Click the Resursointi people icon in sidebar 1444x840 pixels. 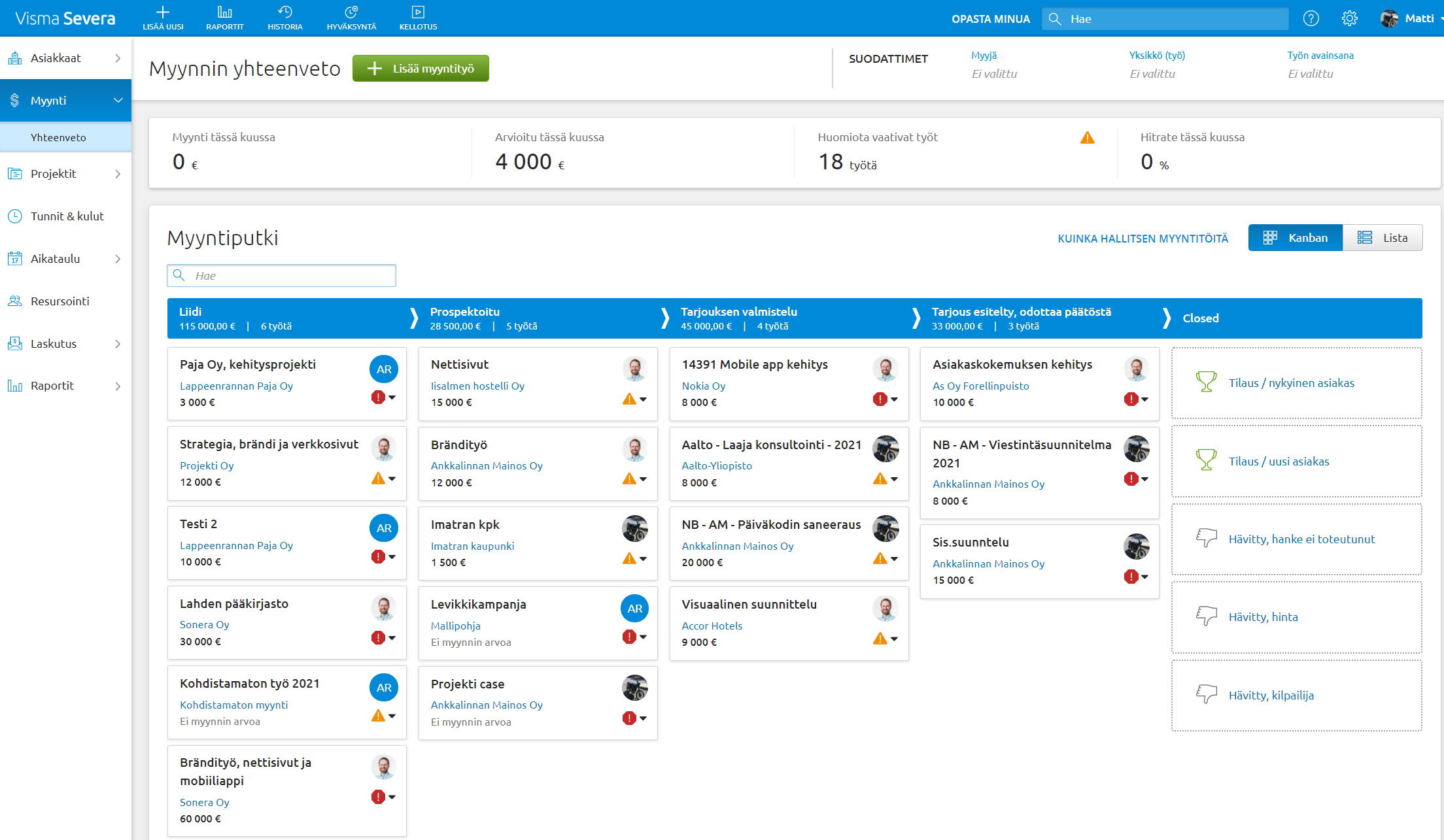point(14,301)
